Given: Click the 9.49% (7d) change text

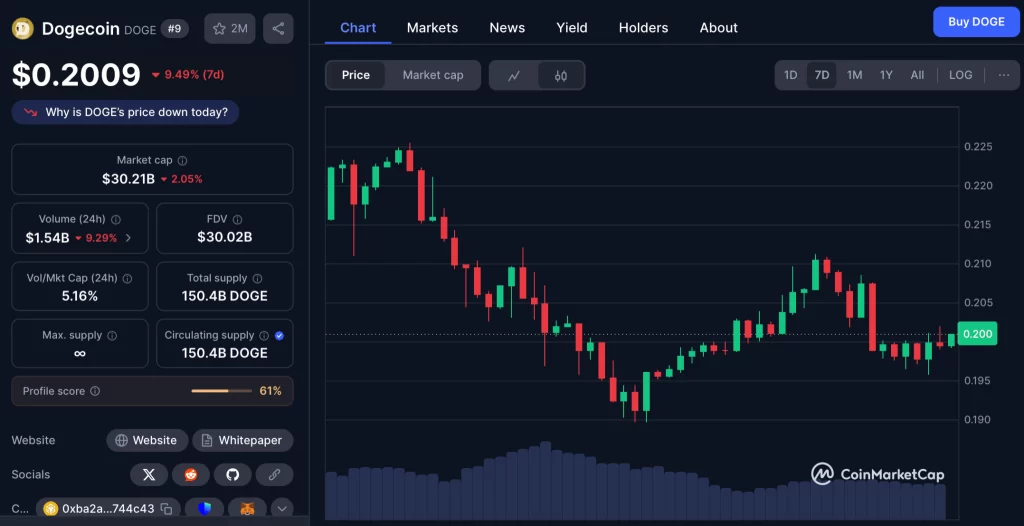Looking at the screenshot, I should click(194, 75).
